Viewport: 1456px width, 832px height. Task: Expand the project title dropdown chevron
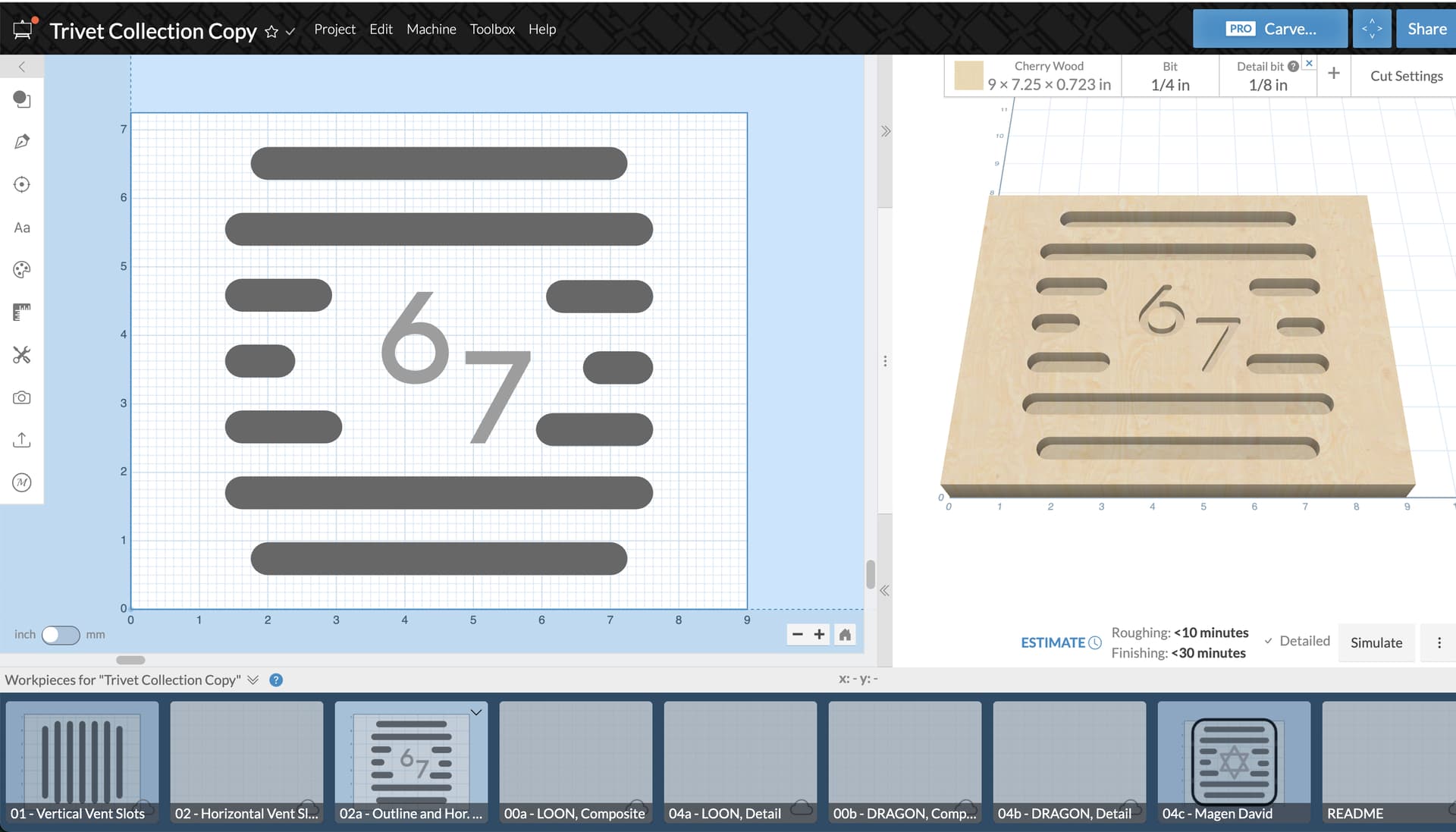click(x=290, y=32)
